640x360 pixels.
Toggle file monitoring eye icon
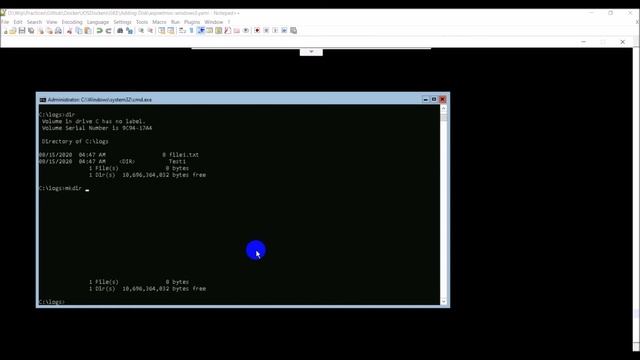pyautogui.click(x=246, y=31)
